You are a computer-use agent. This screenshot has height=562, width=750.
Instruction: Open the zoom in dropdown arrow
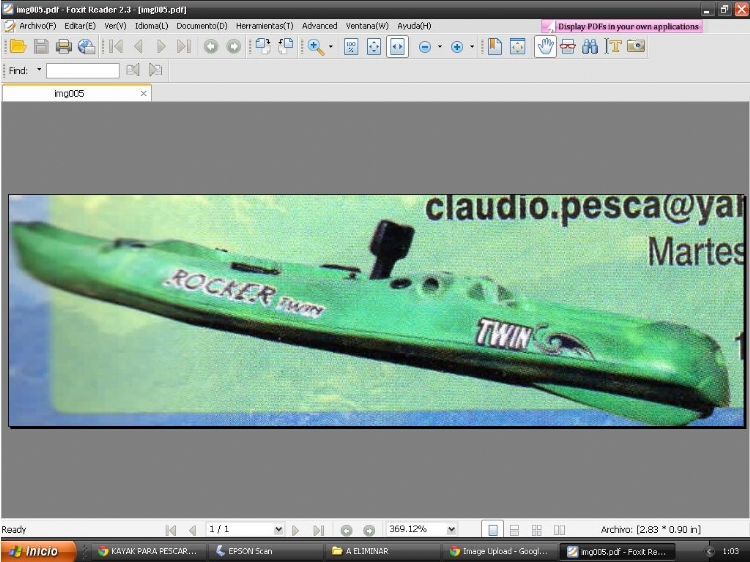point(472,47)
